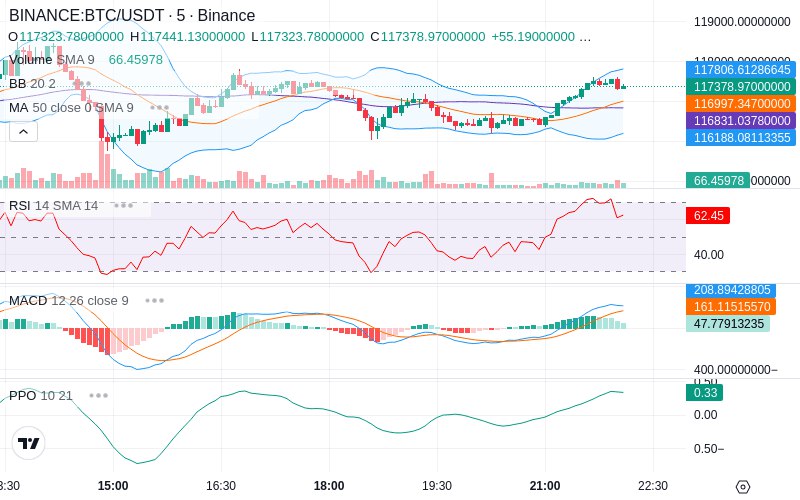Collapse the indicator legend with chevron button
Screen dimensions: 800x500
(23, 132)
